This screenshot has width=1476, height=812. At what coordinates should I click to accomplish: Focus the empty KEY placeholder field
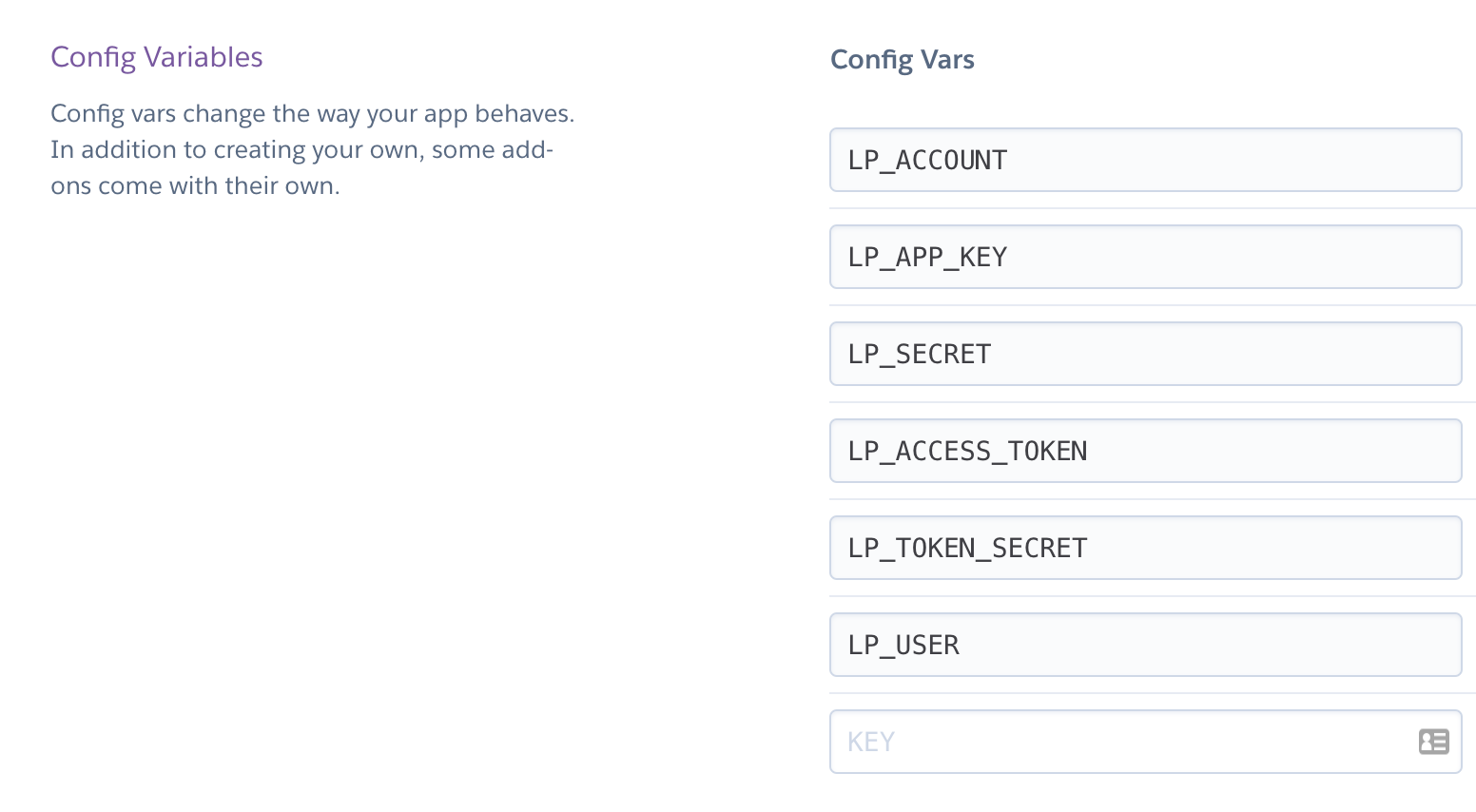(x=1145, y=742)
